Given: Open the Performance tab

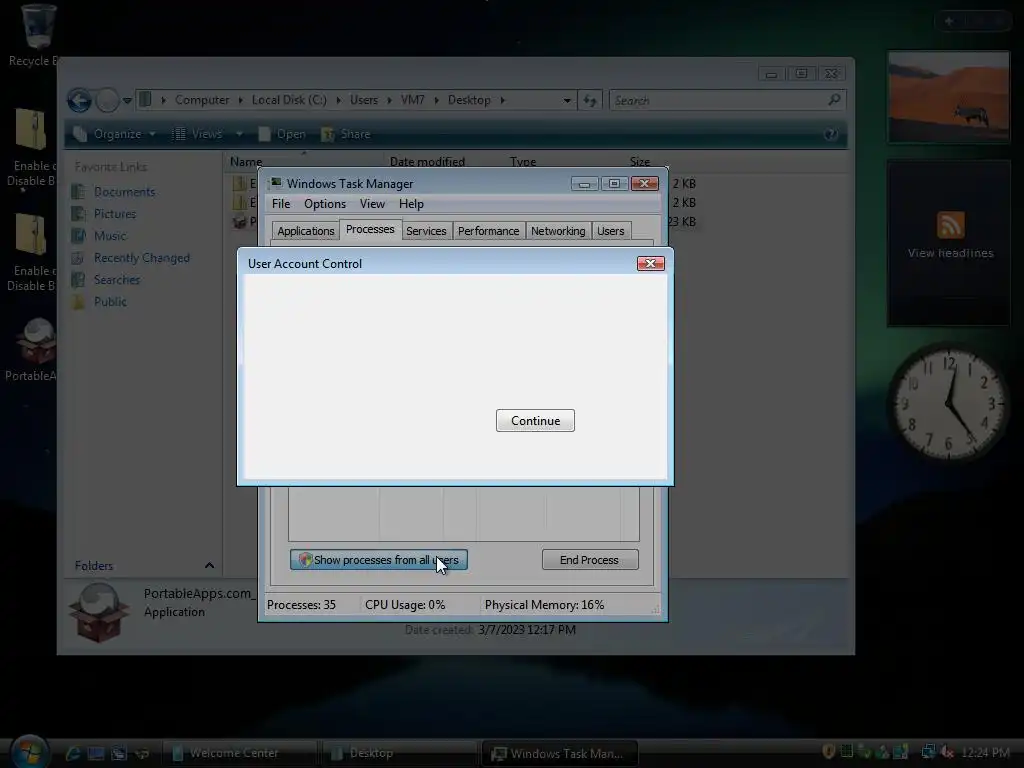Looking at the screenshot, I should 488,231.
